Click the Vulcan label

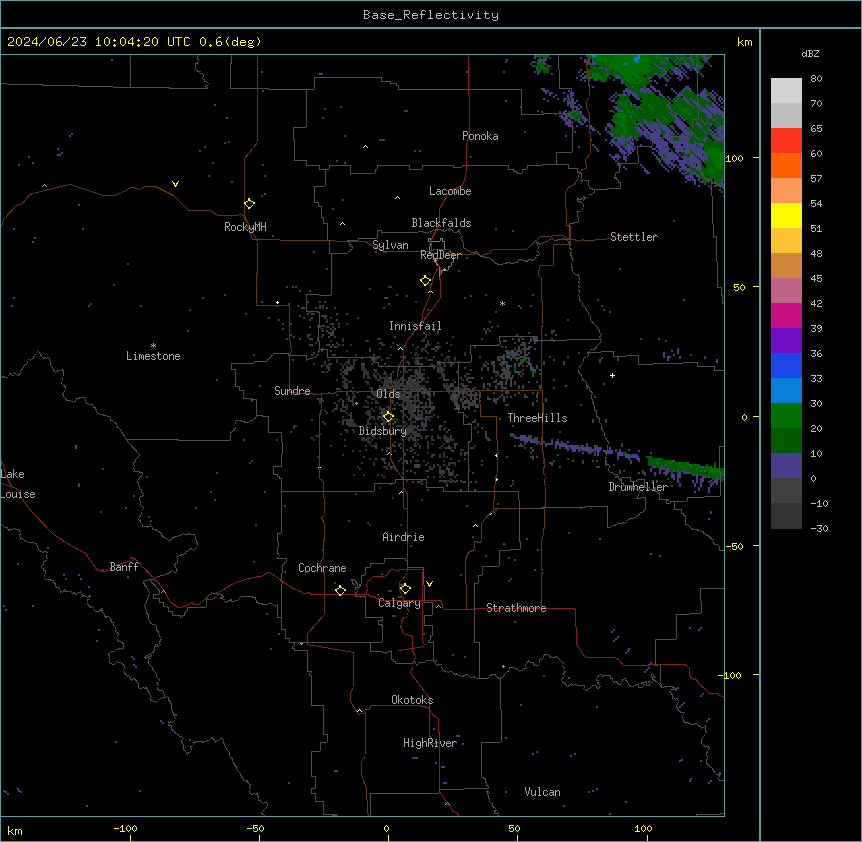click(x=542, y=792)
